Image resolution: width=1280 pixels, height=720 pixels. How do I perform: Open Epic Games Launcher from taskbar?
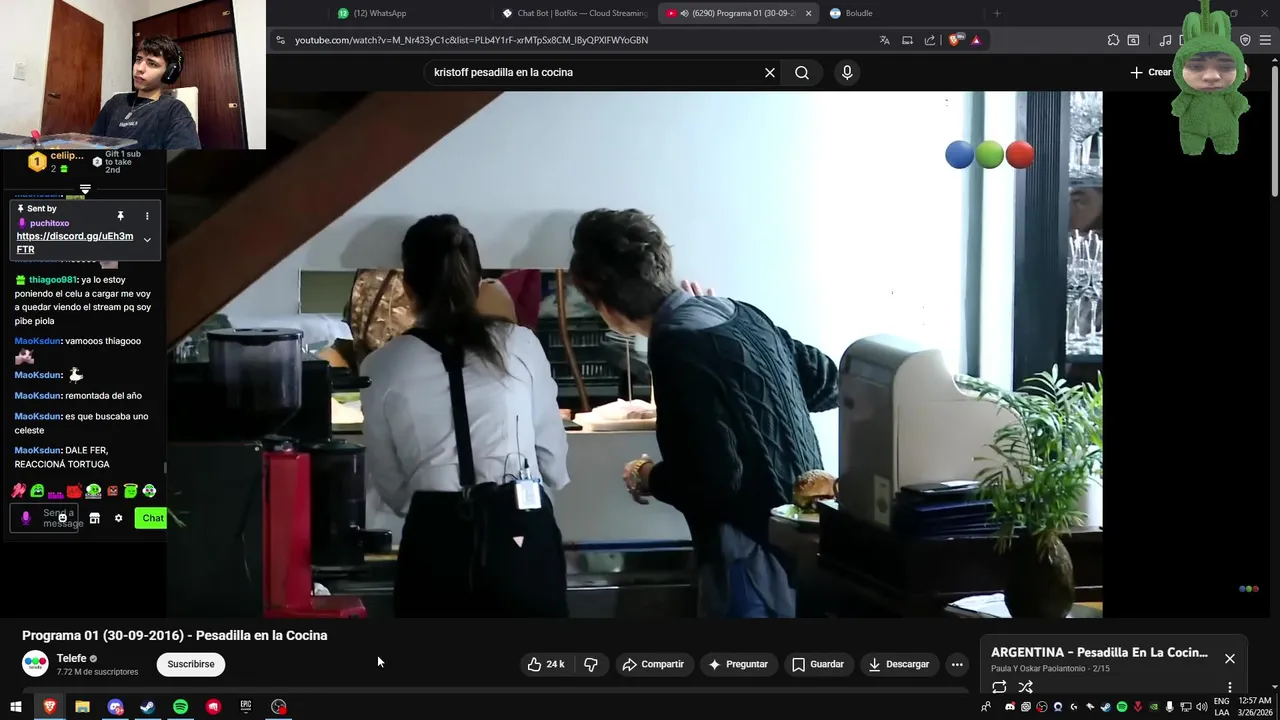pyautogui.click(x=245, y=707)
